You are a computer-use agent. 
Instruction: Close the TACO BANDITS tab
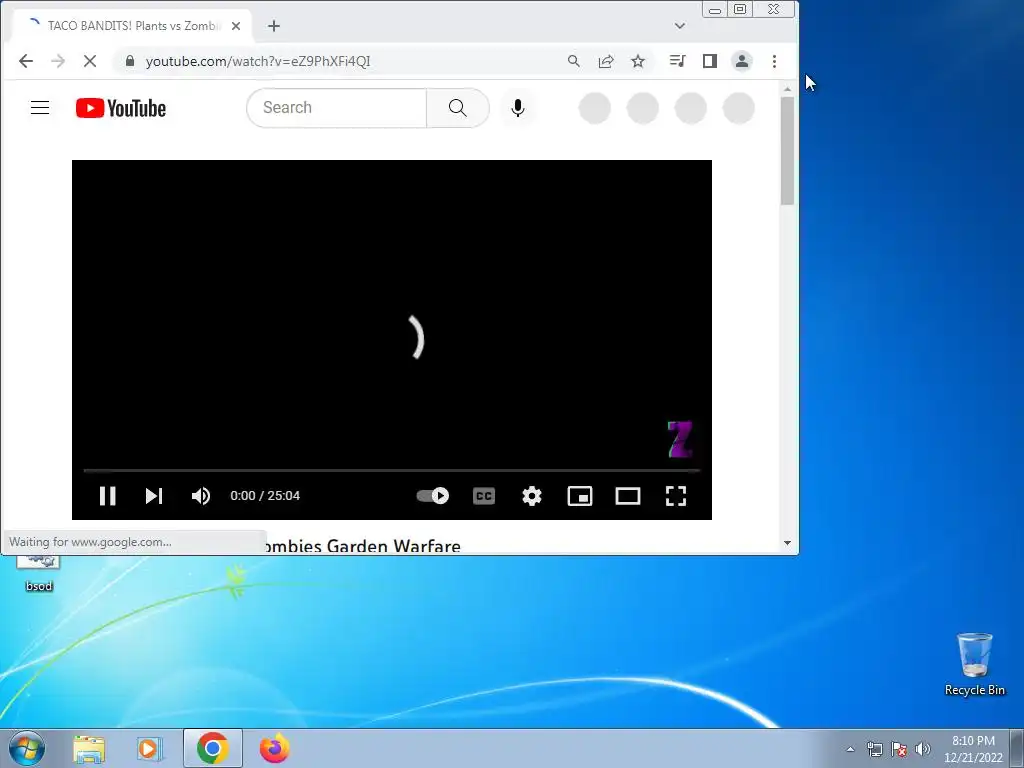tap(236, 26)
